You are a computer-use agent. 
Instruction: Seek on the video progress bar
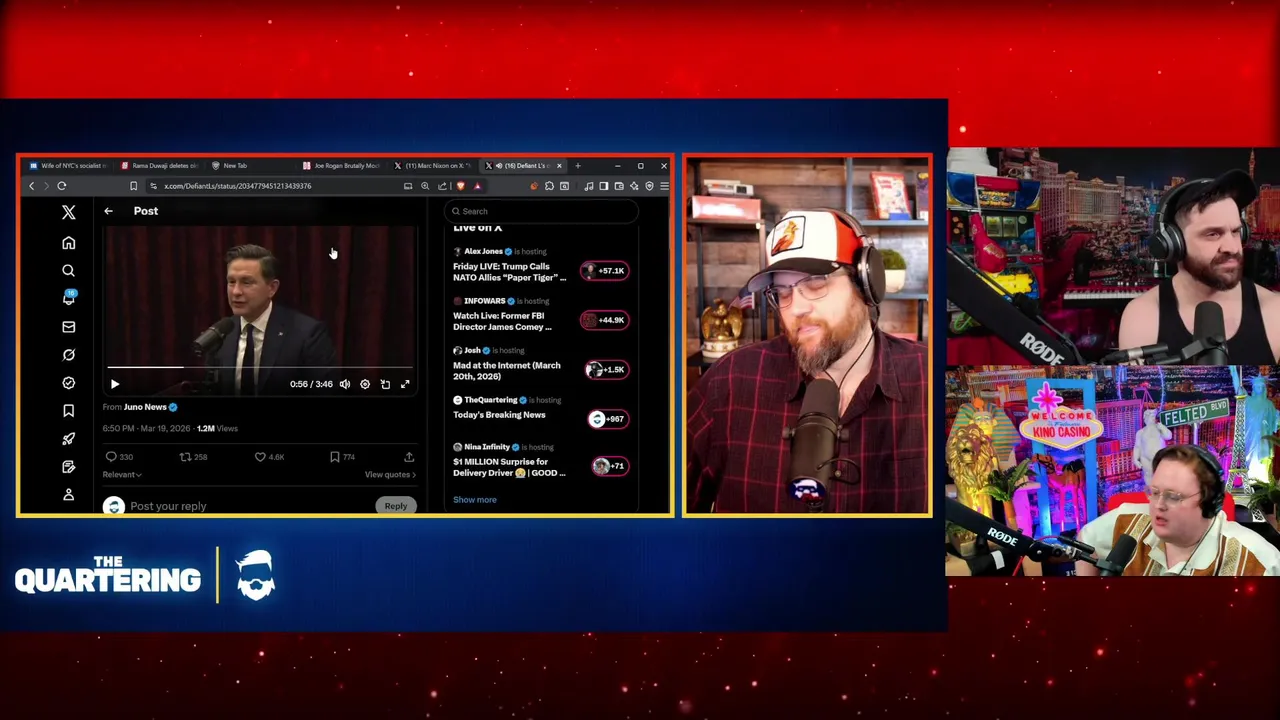[x=260, y=368]
